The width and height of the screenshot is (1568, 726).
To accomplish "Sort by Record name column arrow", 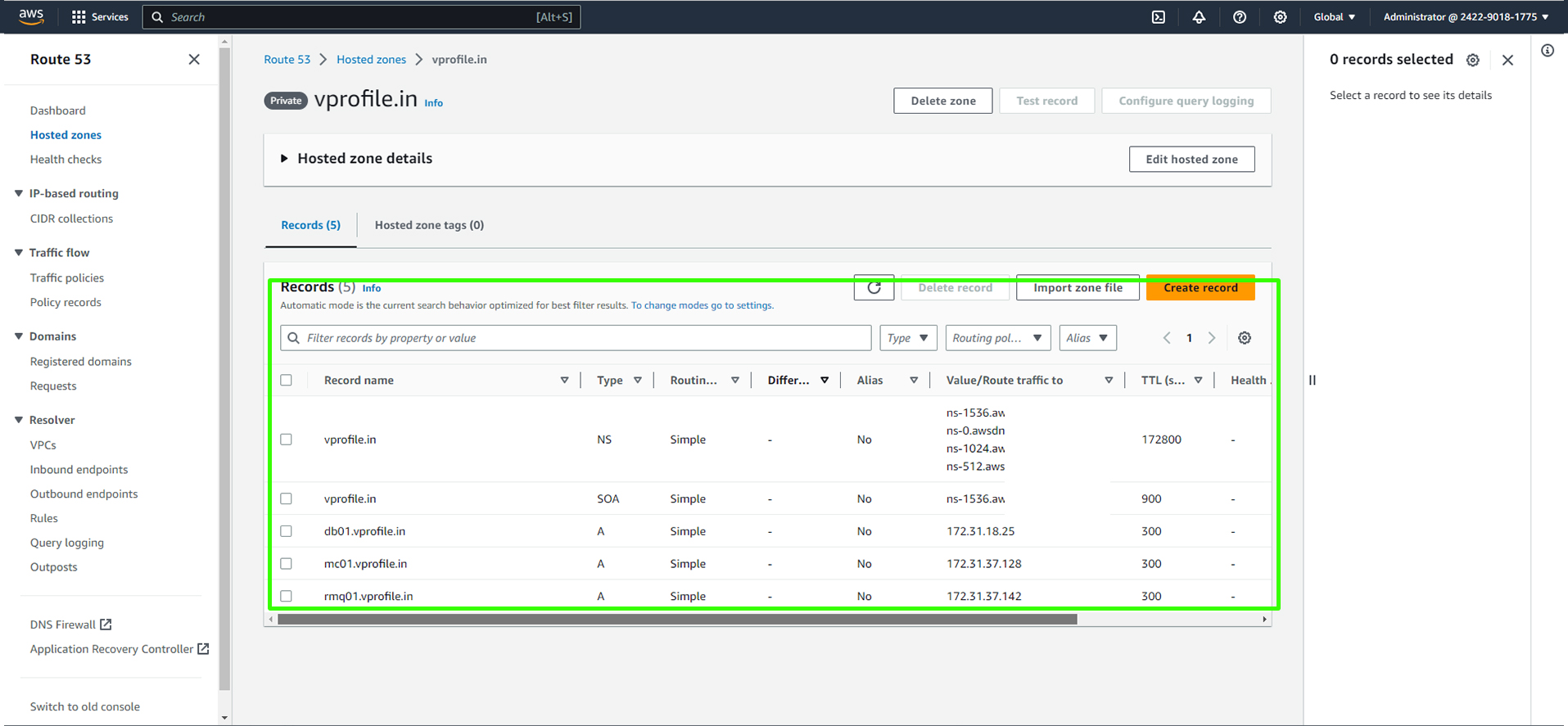I will 564,380.
